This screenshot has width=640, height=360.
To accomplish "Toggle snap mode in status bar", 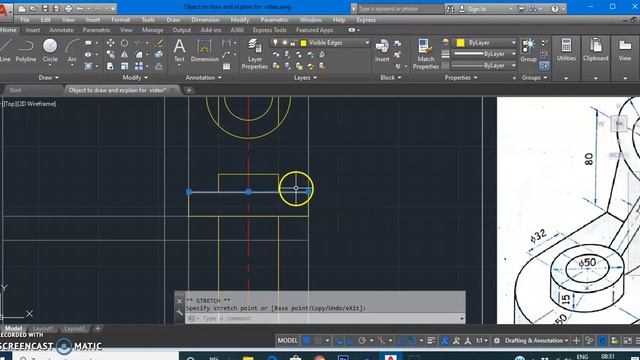I will tap(319, 340).
